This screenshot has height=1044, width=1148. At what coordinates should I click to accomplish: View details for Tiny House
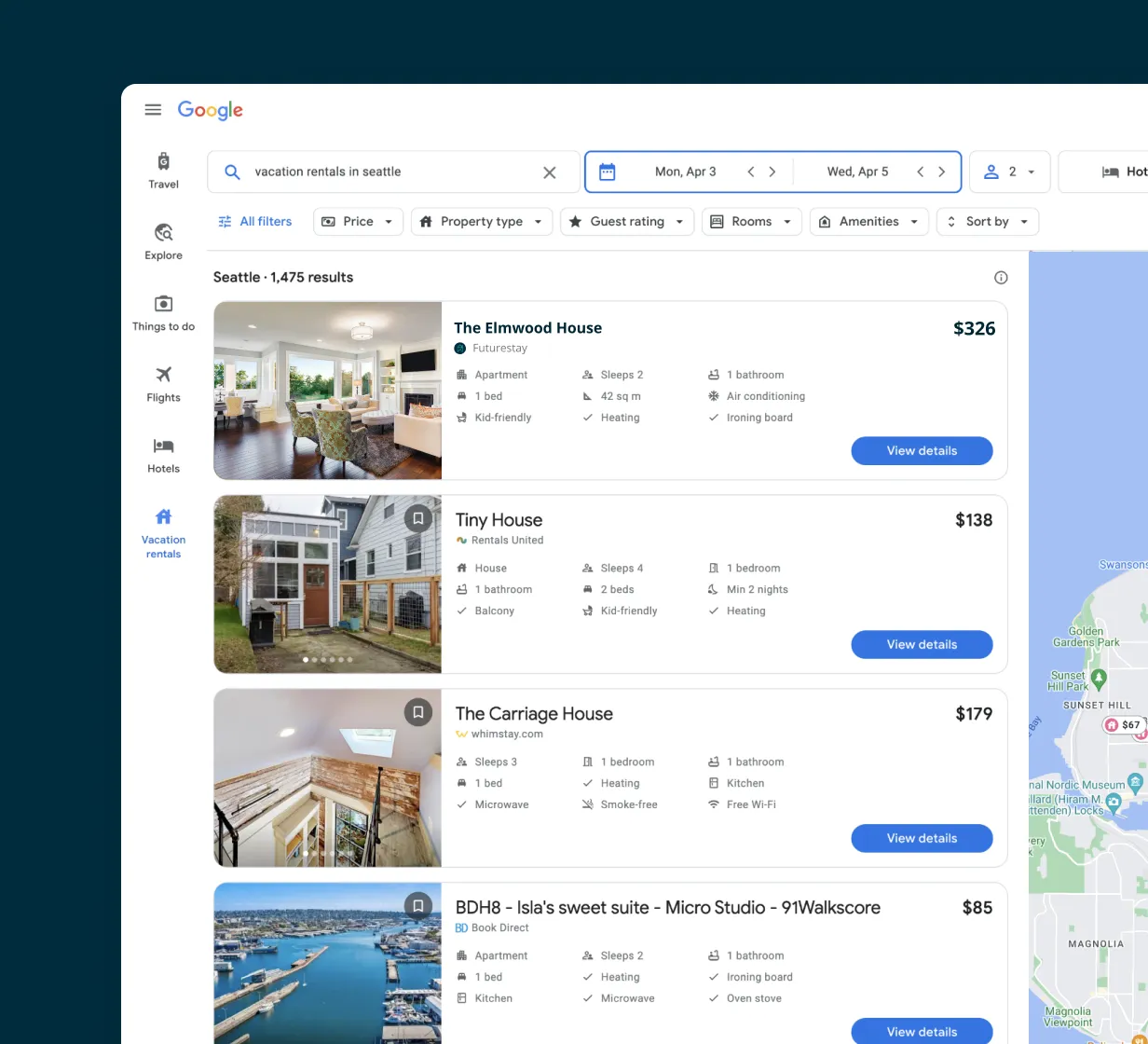922,645
